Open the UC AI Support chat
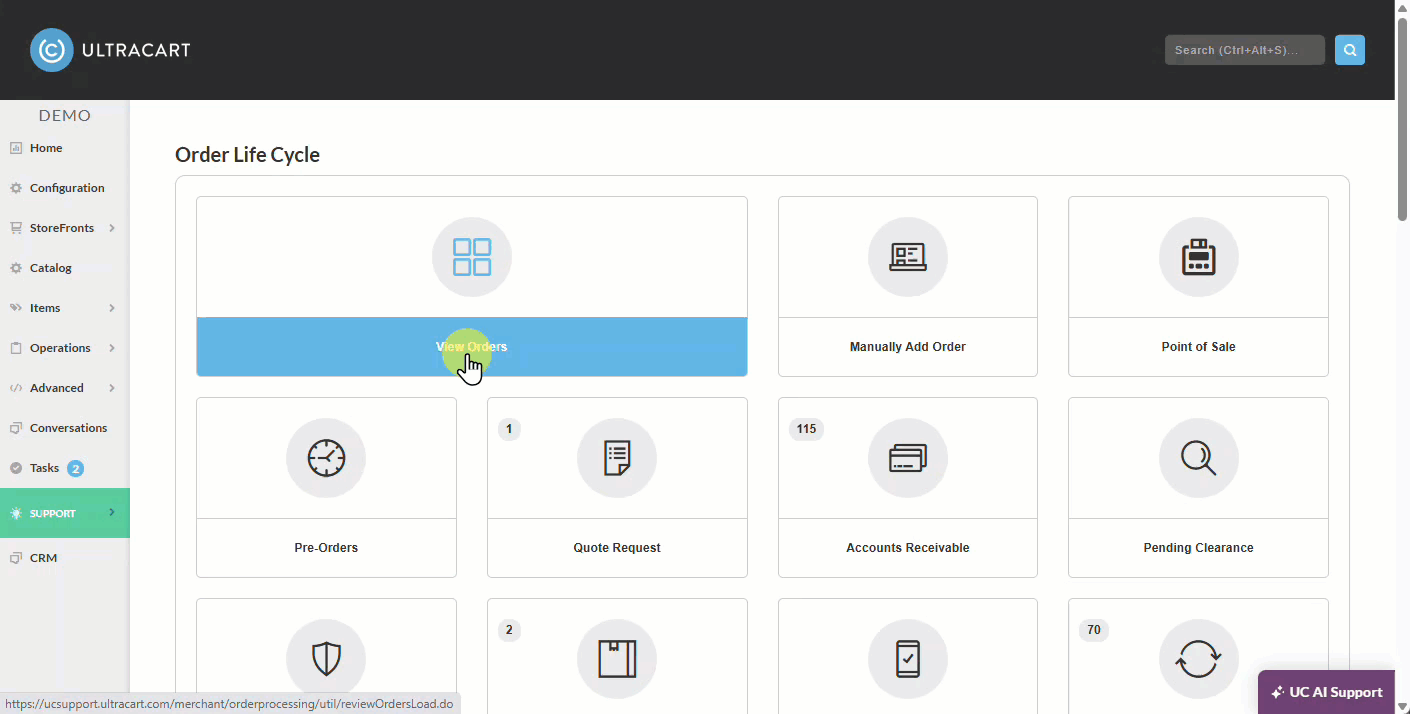Image resolution: width=1410 pixels, height=714 pixels. pos(1326,692)
